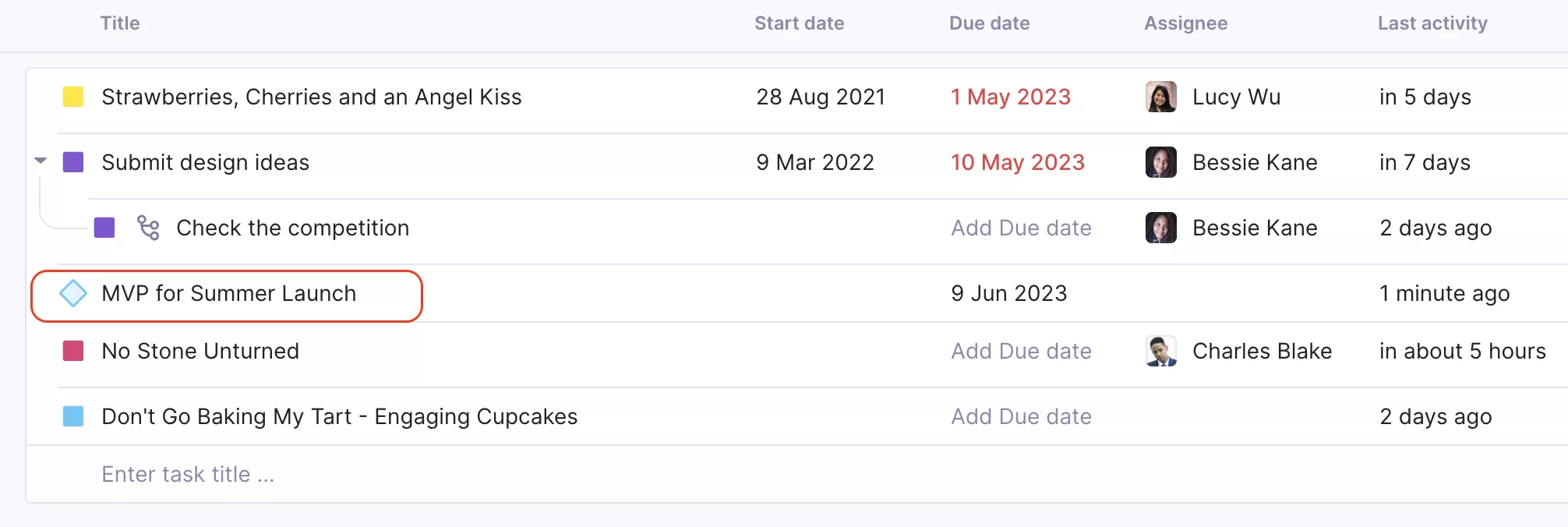Viewport: 1568px width, 527px height.
Task: Sort by the Due date column header
Action: (989, 23)
